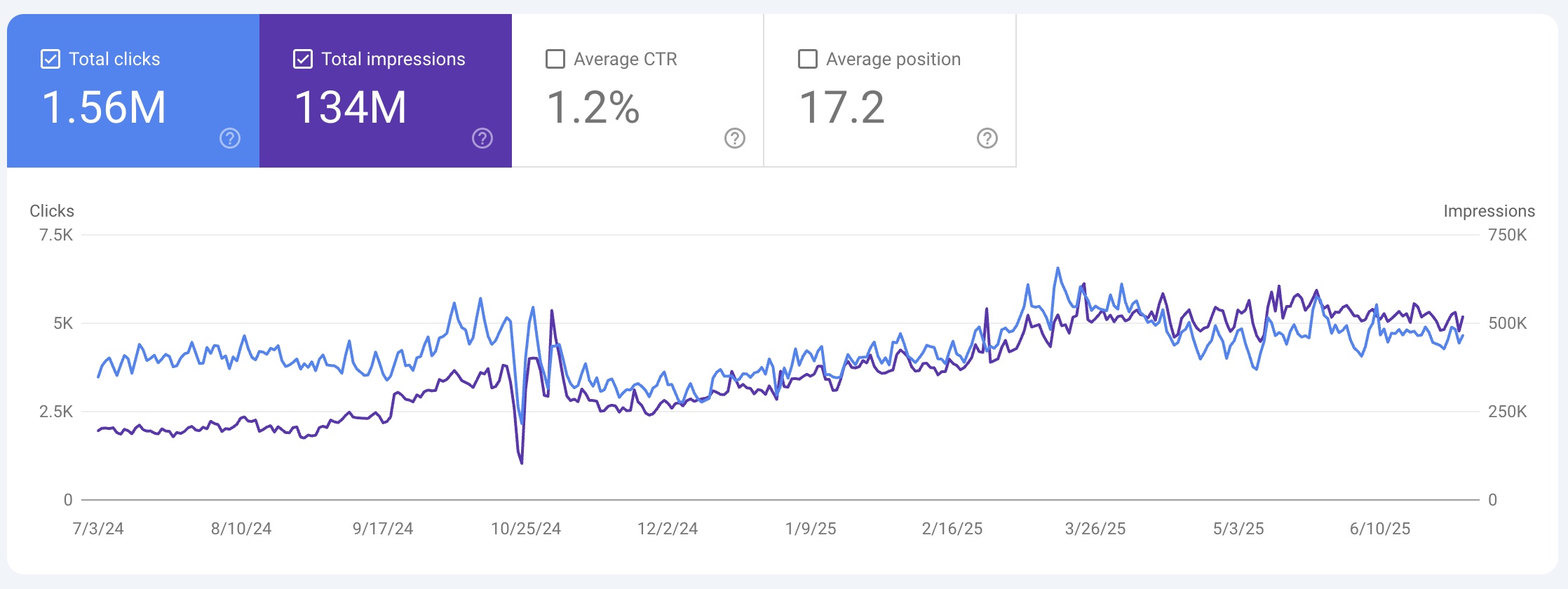This screenshot has height=589, width=1568.
Task: Enable the Average CTR checkbox
Action: [x=555, y=59]
